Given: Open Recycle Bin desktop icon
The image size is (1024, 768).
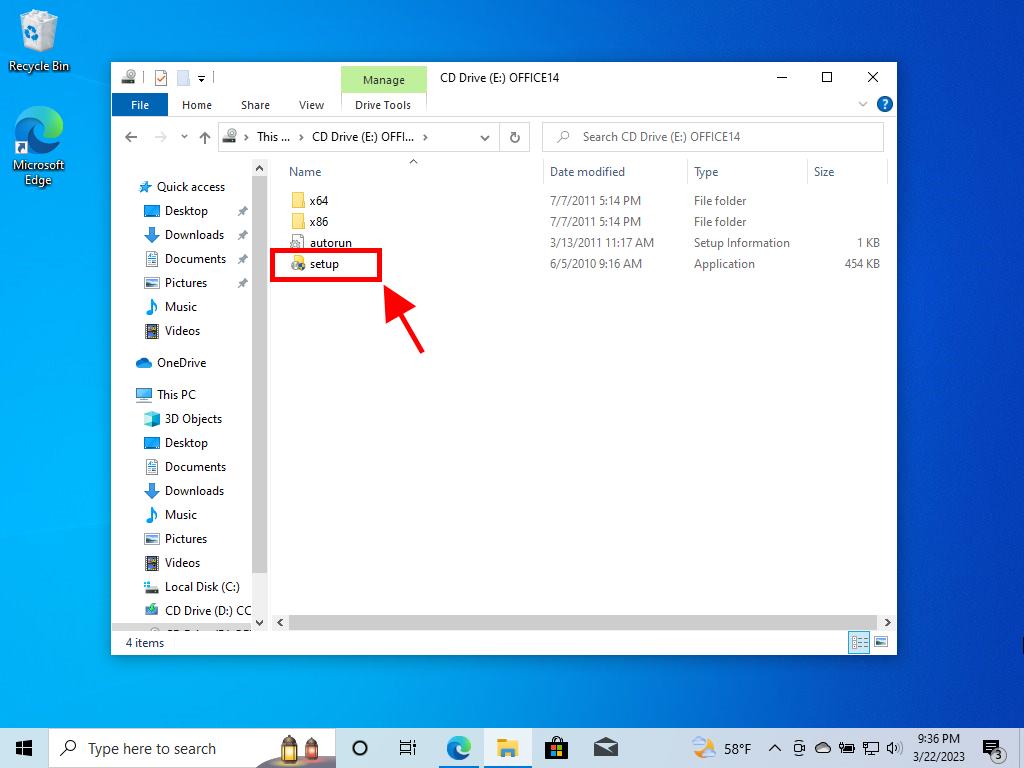Looking at the screenshot, I should pos(38,40).
